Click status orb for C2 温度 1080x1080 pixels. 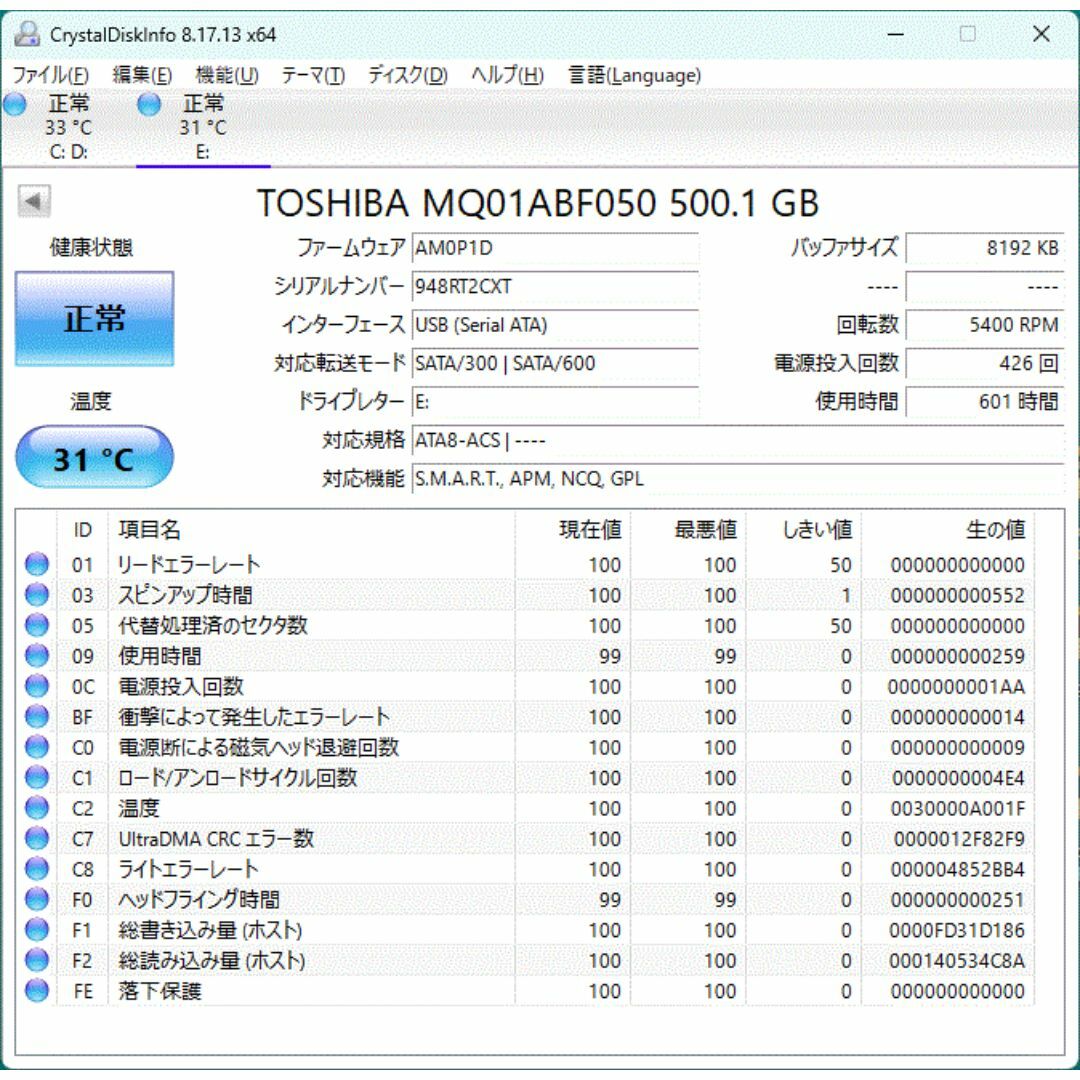tap(37, 808)
